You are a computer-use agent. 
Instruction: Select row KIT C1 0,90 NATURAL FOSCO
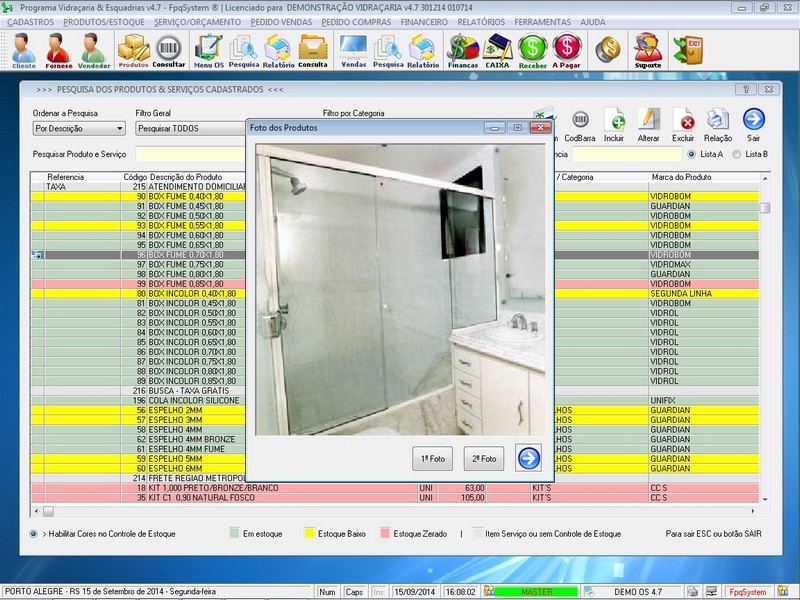[395, 497]
